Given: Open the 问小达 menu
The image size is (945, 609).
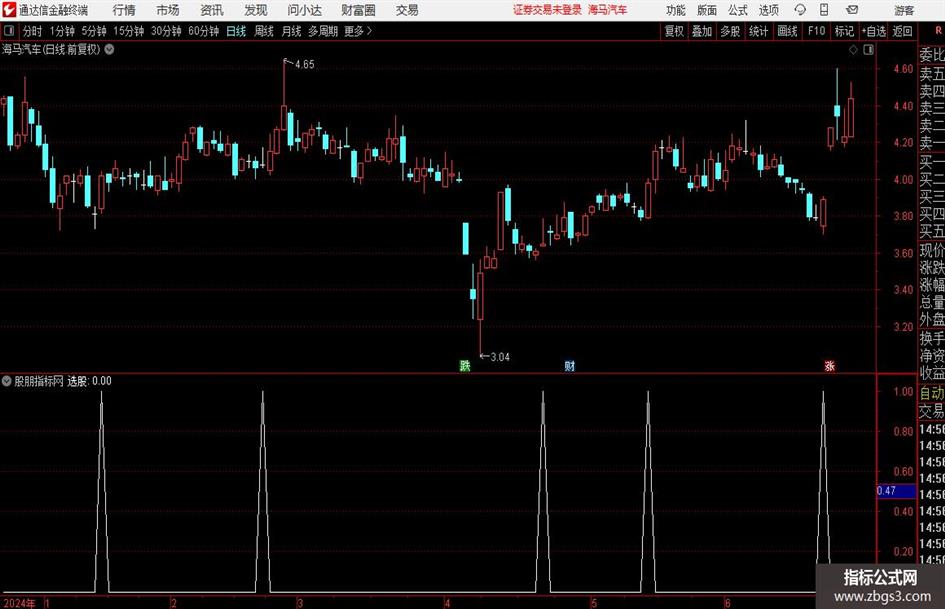Looking at the screenshot, I should pyautogui.click(x=304, y=10).
